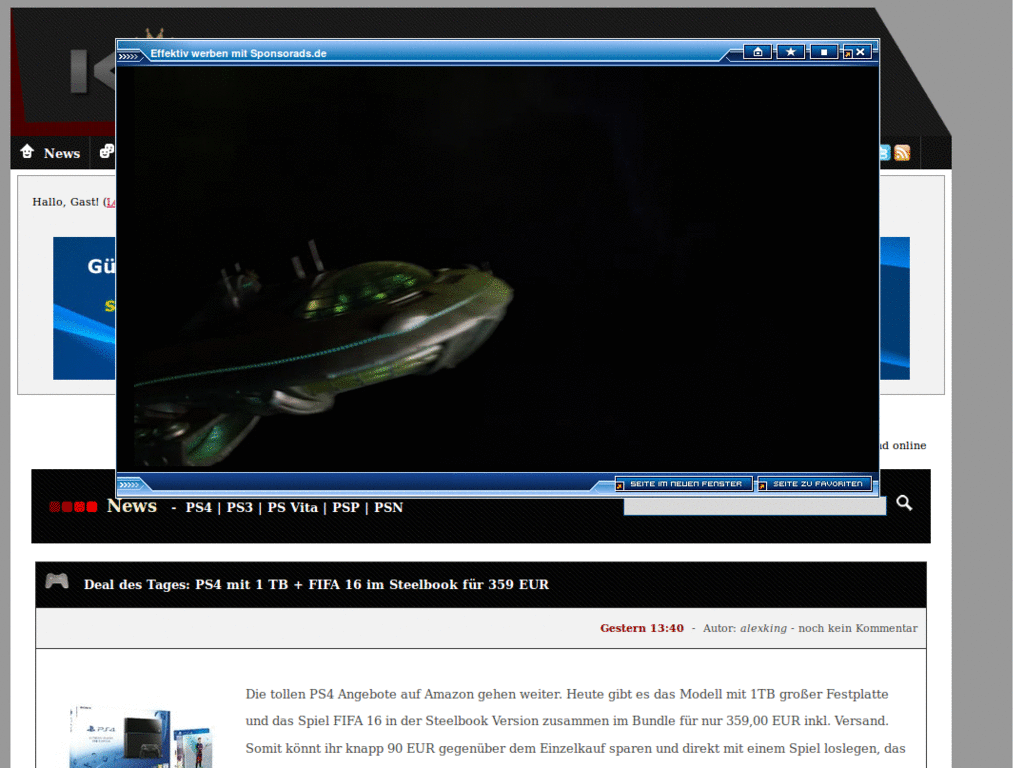This screenshot has width=1024, height=768.
Task: Click the large 'News' section heading
Action: [x=132, y=506]
